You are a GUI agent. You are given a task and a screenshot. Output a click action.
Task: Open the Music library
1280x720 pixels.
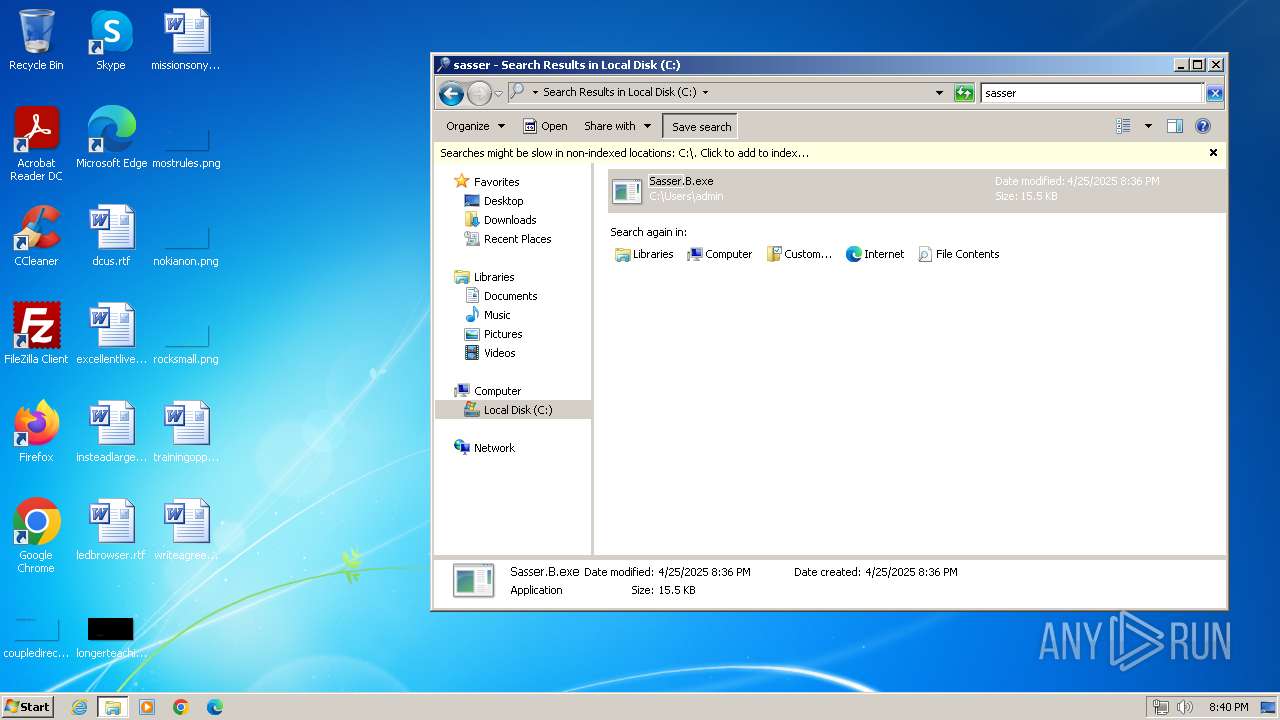coord(488,315)
